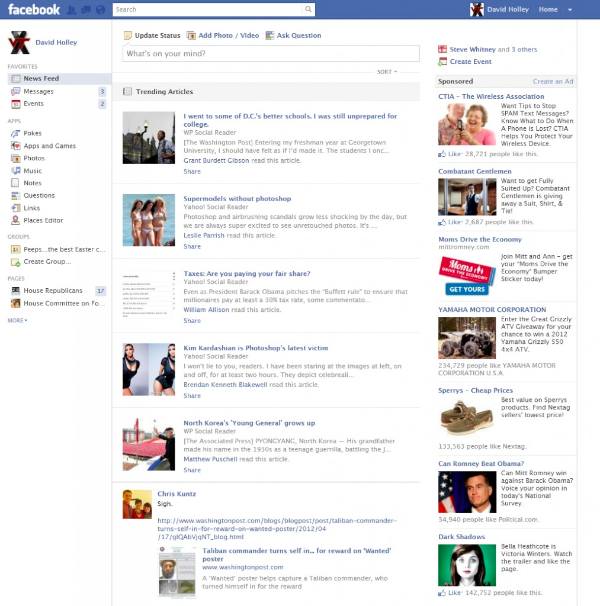Screen dimensions: 600x606
Task: Open the Music app icon
Action: (15, 171)
